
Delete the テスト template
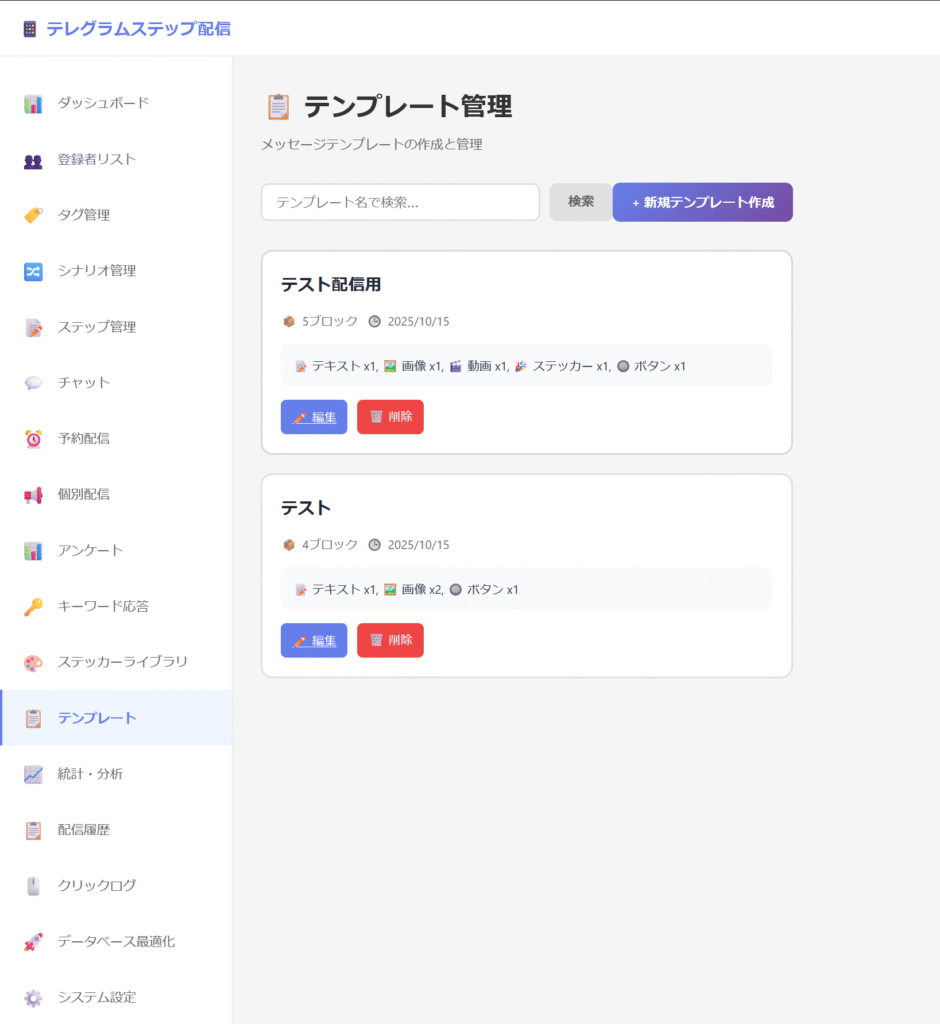click(x=390, y=640)
